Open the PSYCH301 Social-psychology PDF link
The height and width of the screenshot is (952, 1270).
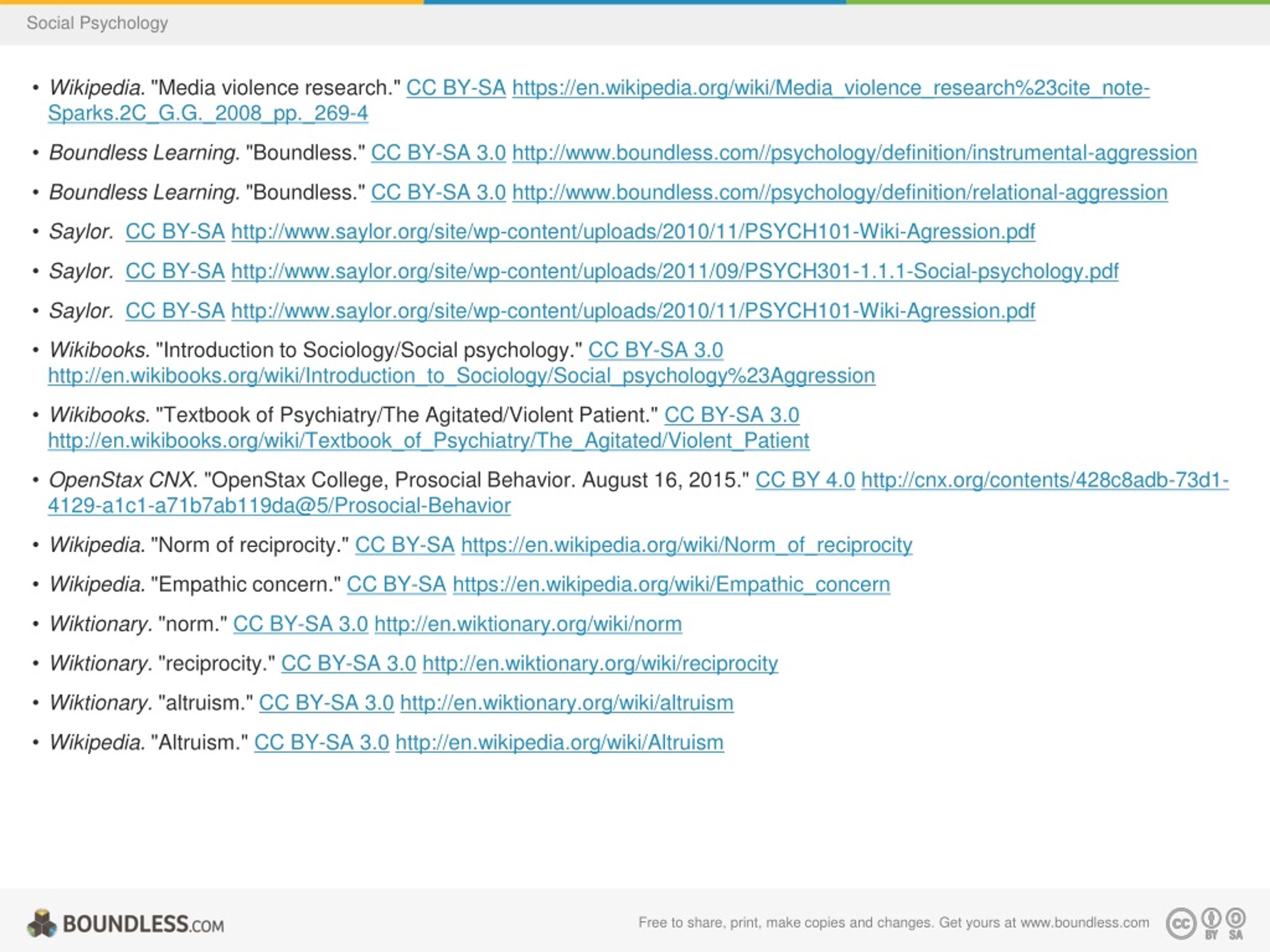(x=675, y=271)
